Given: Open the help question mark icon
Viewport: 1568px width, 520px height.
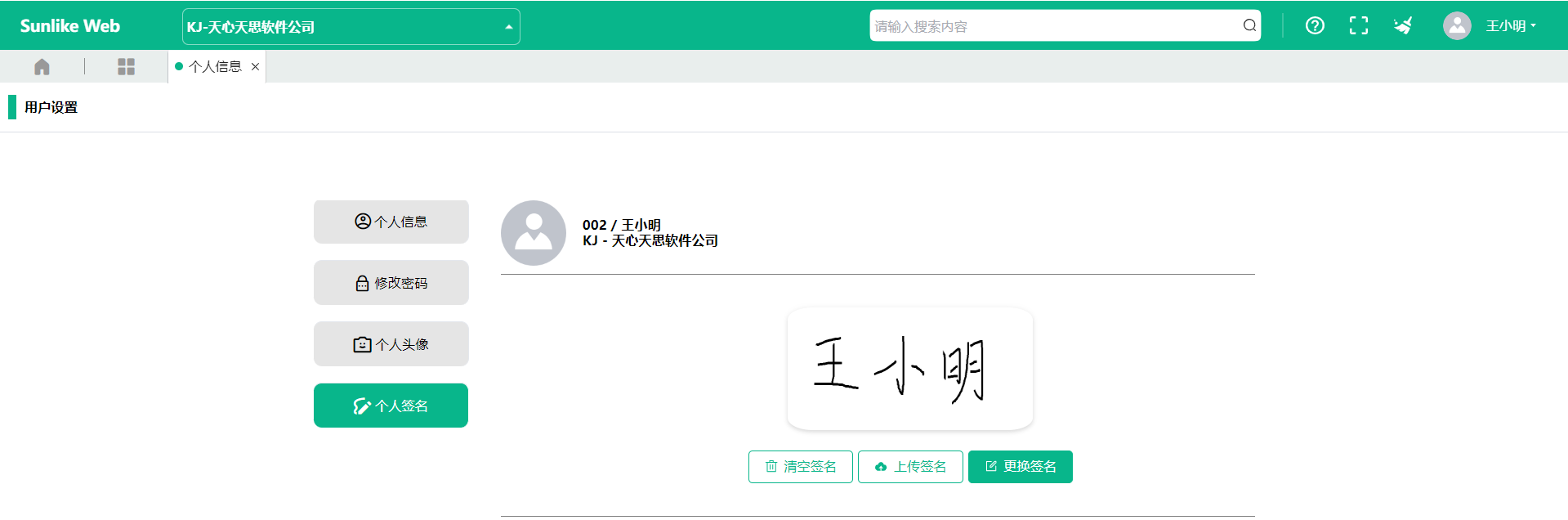Looking at the screenshot, I should point(1315,25).
